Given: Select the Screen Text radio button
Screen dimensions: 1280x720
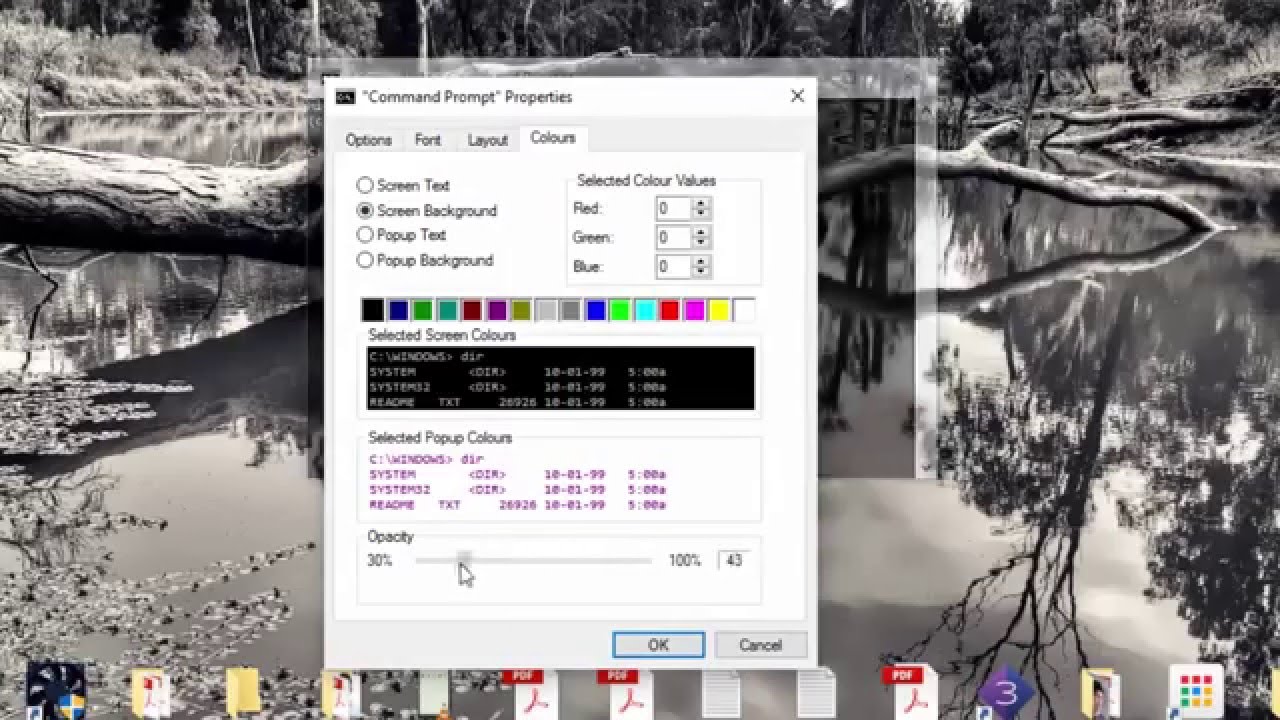Looking at the screenshot, I should (x=365, y=185).
